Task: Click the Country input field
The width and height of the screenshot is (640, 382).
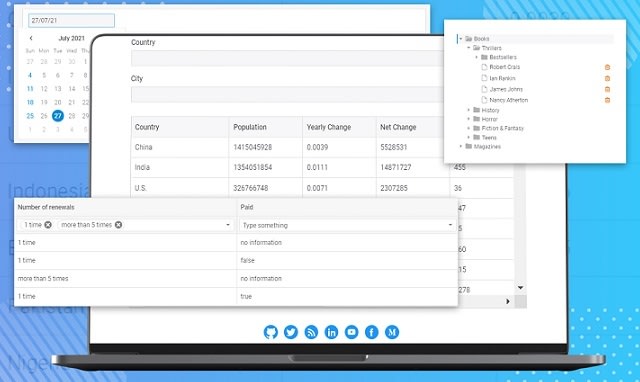Action: pyautogui.click(x=287, y=58)
